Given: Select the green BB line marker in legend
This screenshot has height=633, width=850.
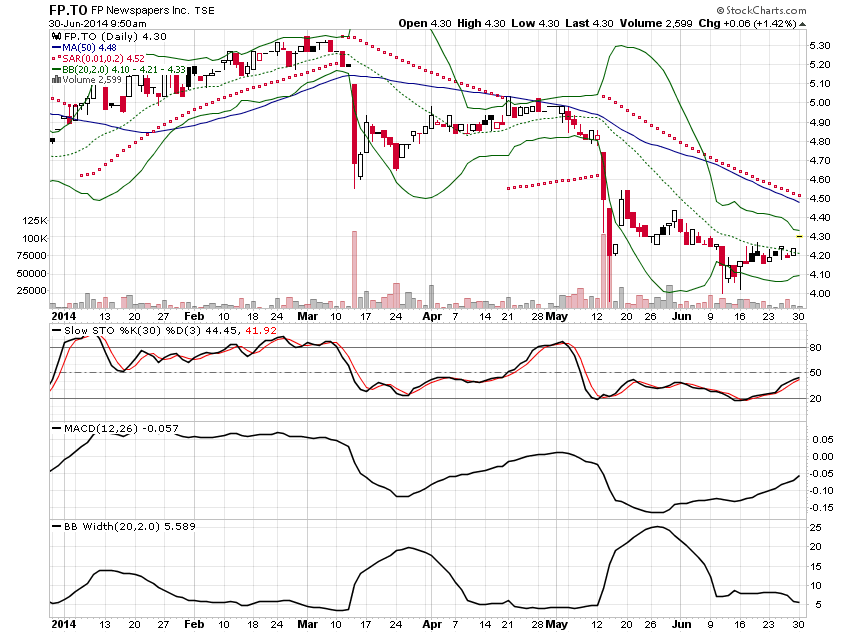Looking at the screenshot, I should (56, 69).
